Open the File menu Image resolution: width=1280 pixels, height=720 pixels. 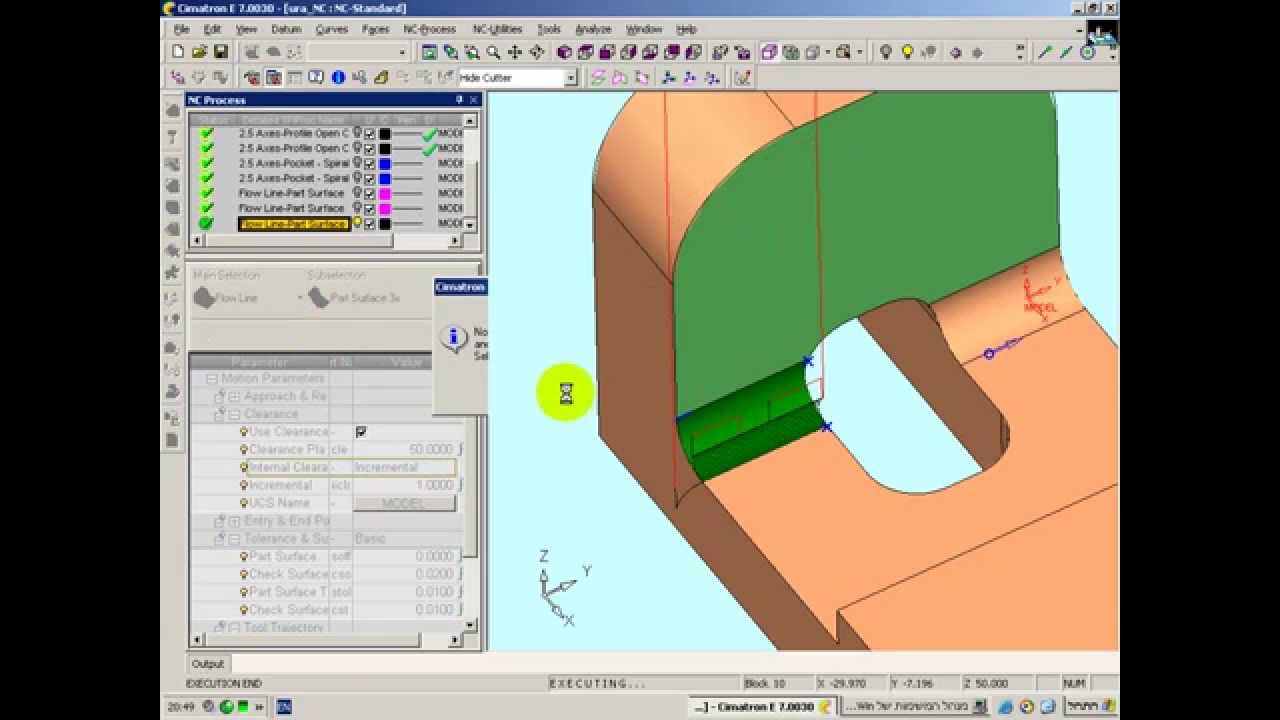[181, 29]
